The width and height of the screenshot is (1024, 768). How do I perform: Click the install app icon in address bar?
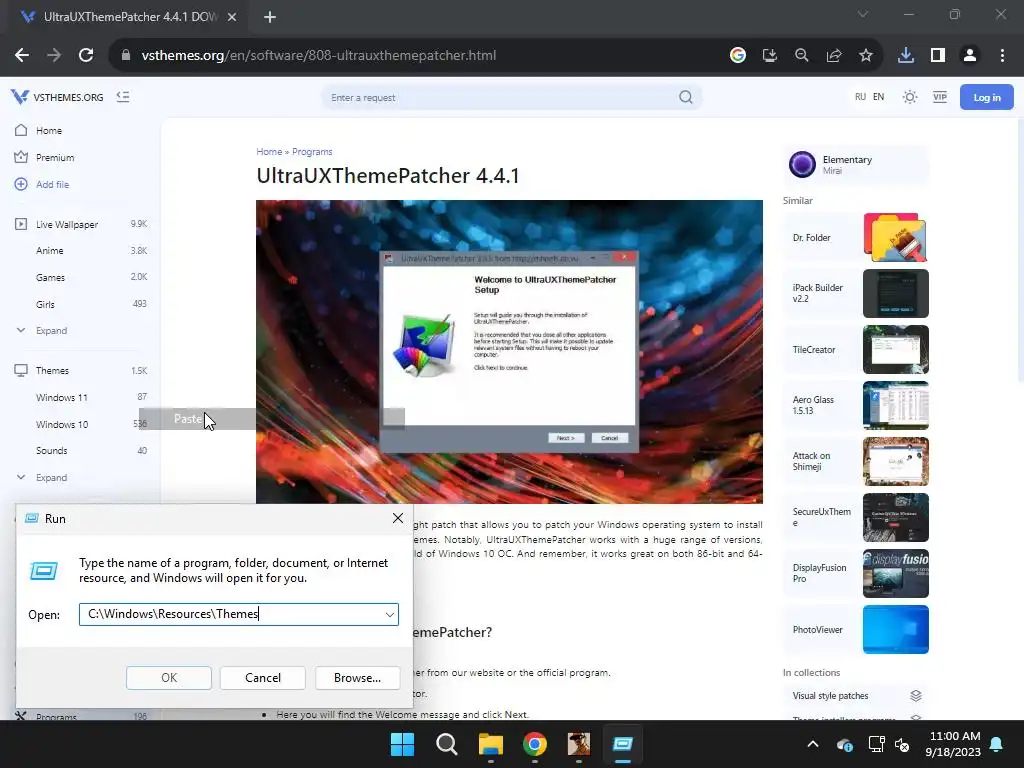pos(770,56)
